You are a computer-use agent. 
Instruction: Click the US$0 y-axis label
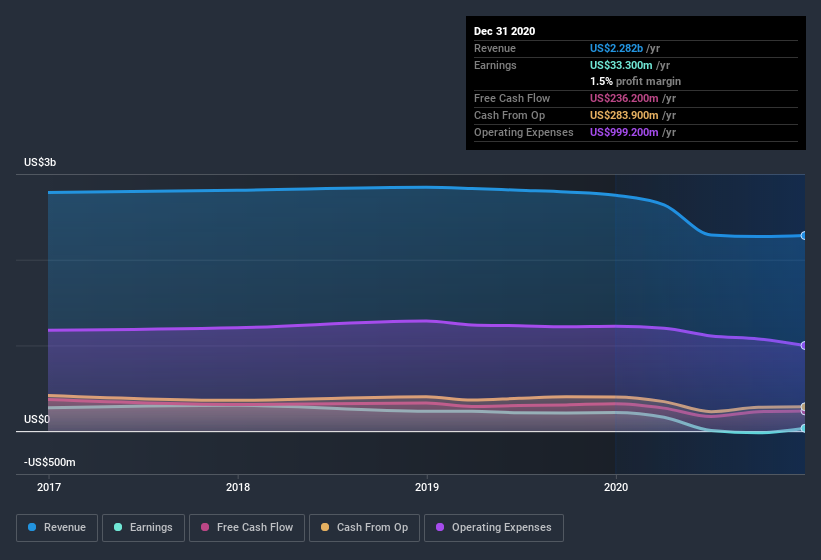tap(37, 419)
